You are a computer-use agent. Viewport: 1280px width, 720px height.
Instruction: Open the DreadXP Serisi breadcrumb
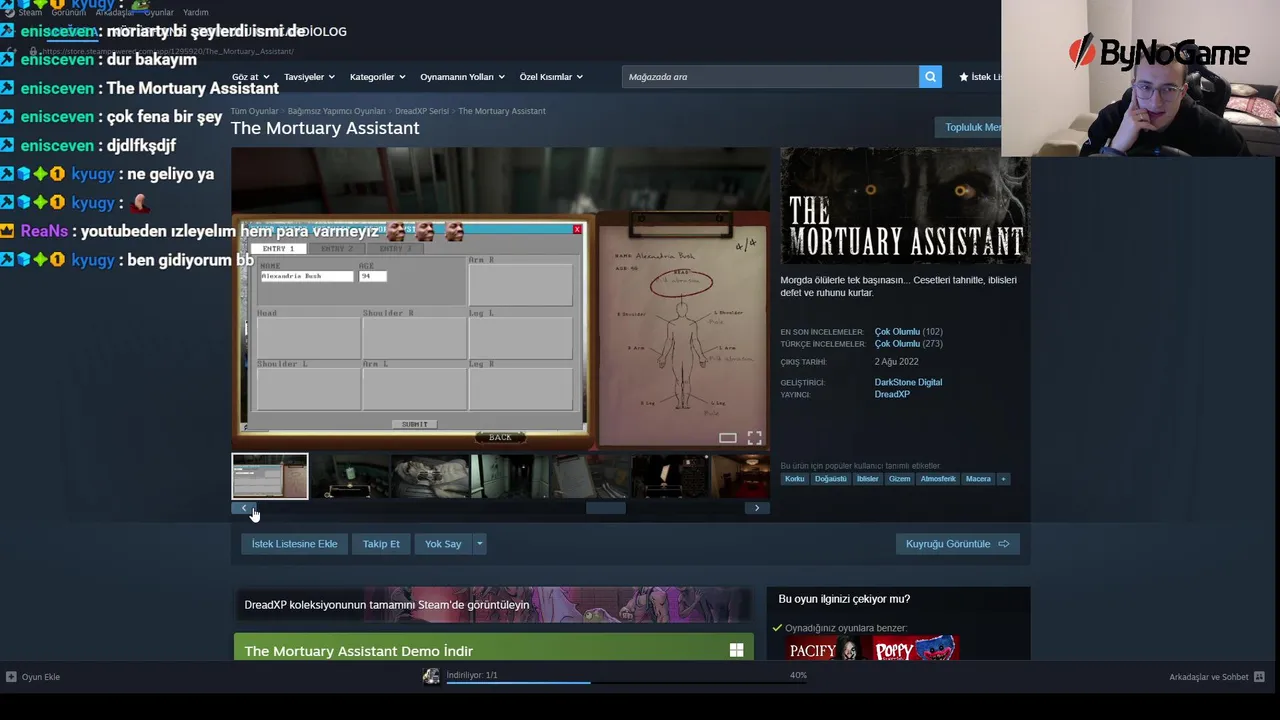(x=421, y=111)
